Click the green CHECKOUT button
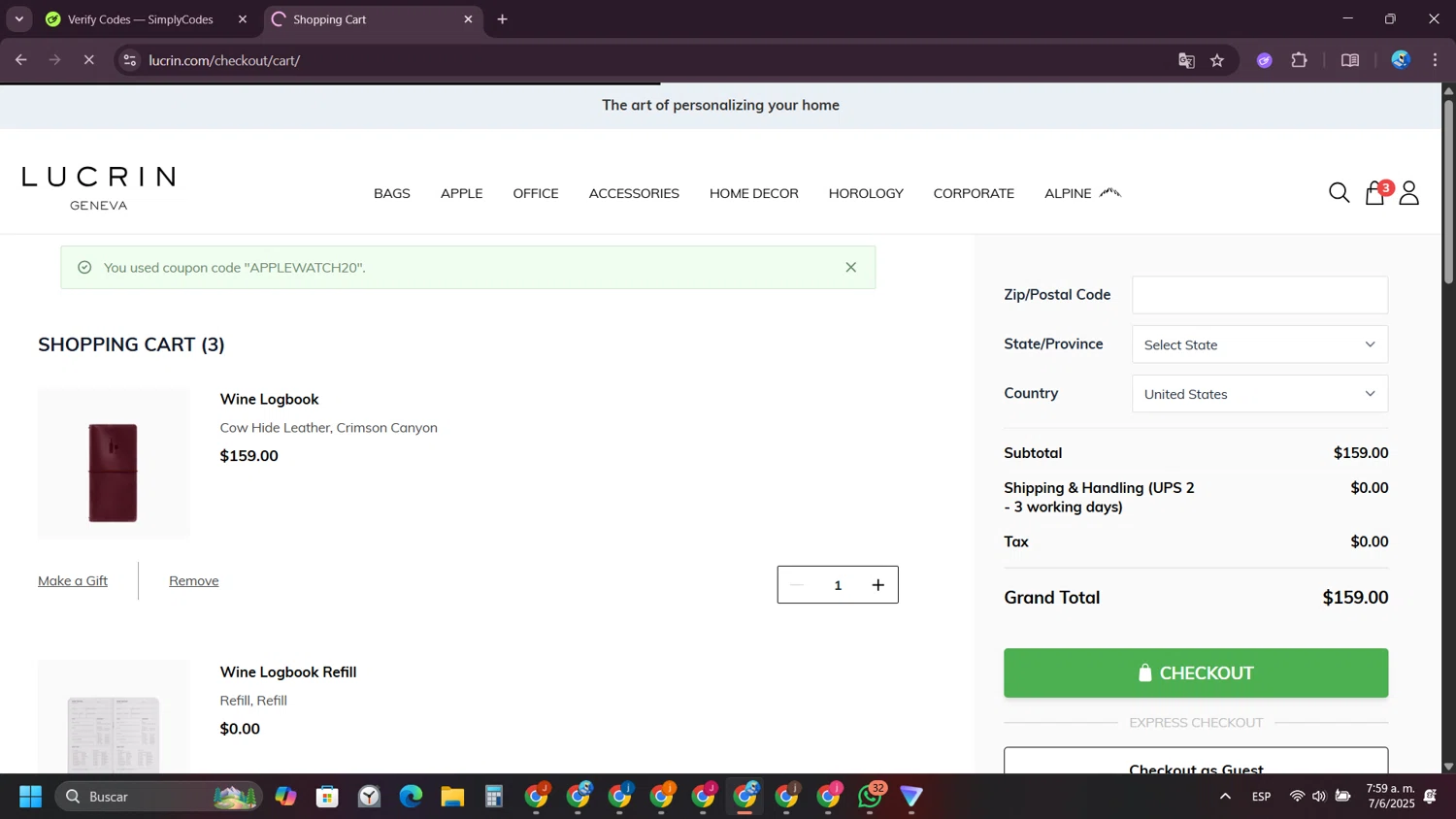1456x819 pixels. 1196,672
